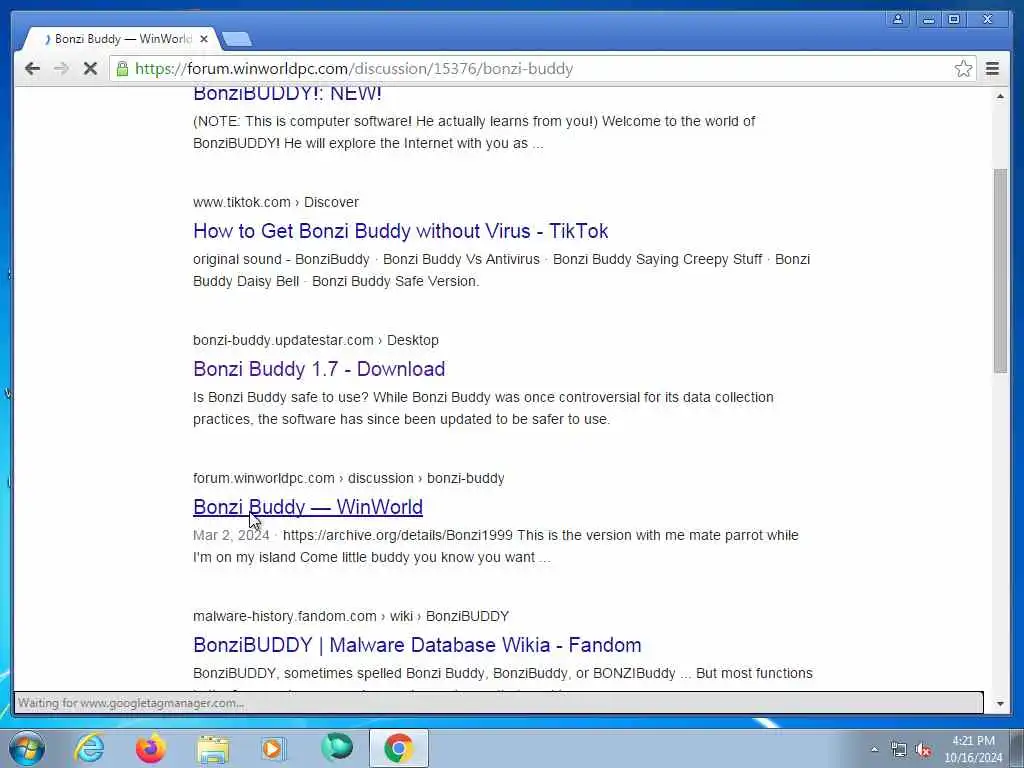Open BonziBUDDY | Malware Database Wikia - Fandom

pyautogui.click(x=417, y=645)
